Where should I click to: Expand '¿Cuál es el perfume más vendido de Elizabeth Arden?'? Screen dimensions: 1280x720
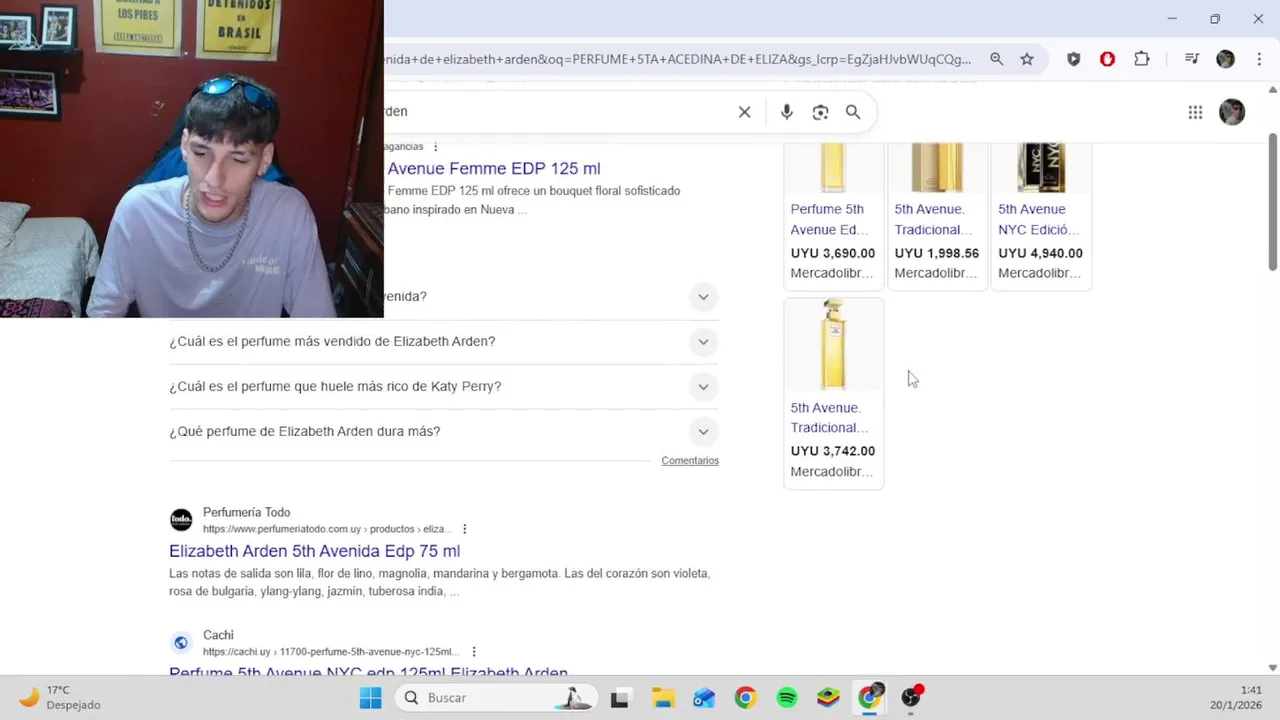[x=444, y=342]
